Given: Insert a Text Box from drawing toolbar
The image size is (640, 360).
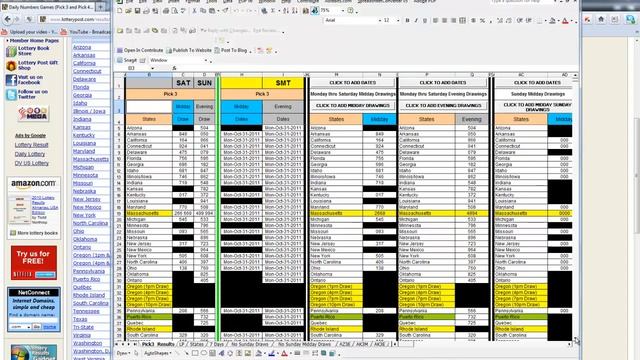Looking at the screenshot, I should click(x=212, y=353).
